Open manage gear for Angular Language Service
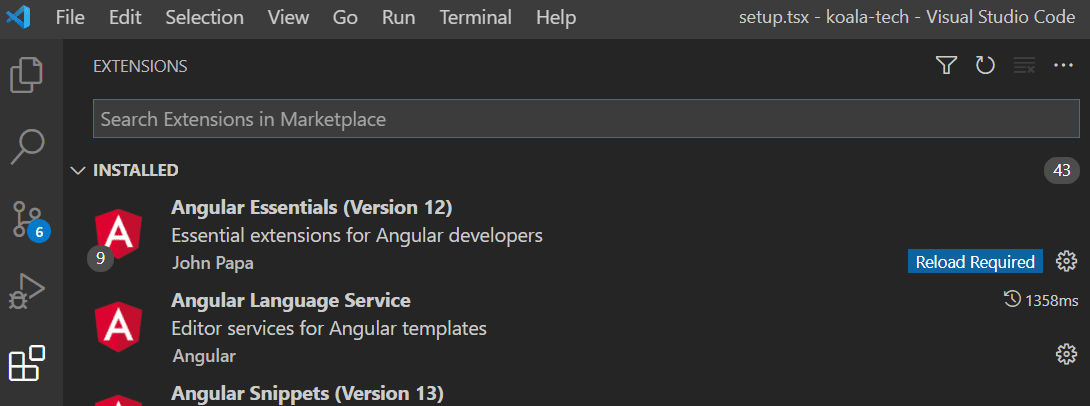The width and height of the screenshot is (1090, 406). [x=1066, y=354]
